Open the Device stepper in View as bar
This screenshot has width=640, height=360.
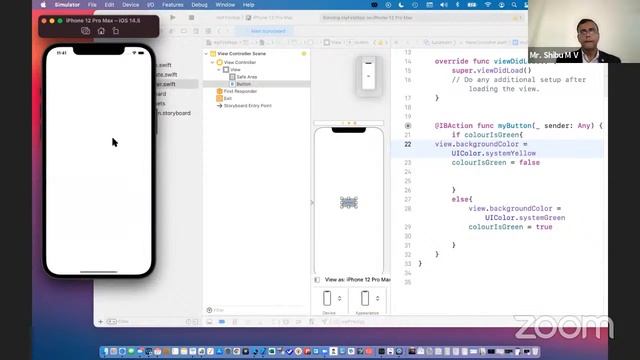click(x=339, y=298)
